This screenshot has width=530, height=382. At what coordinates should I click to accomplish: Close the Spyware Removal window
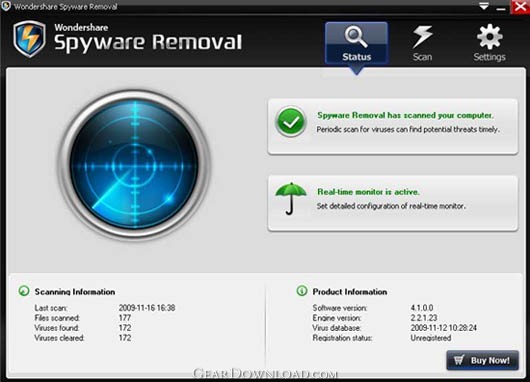pyautogui.click(x=520, y=6)
